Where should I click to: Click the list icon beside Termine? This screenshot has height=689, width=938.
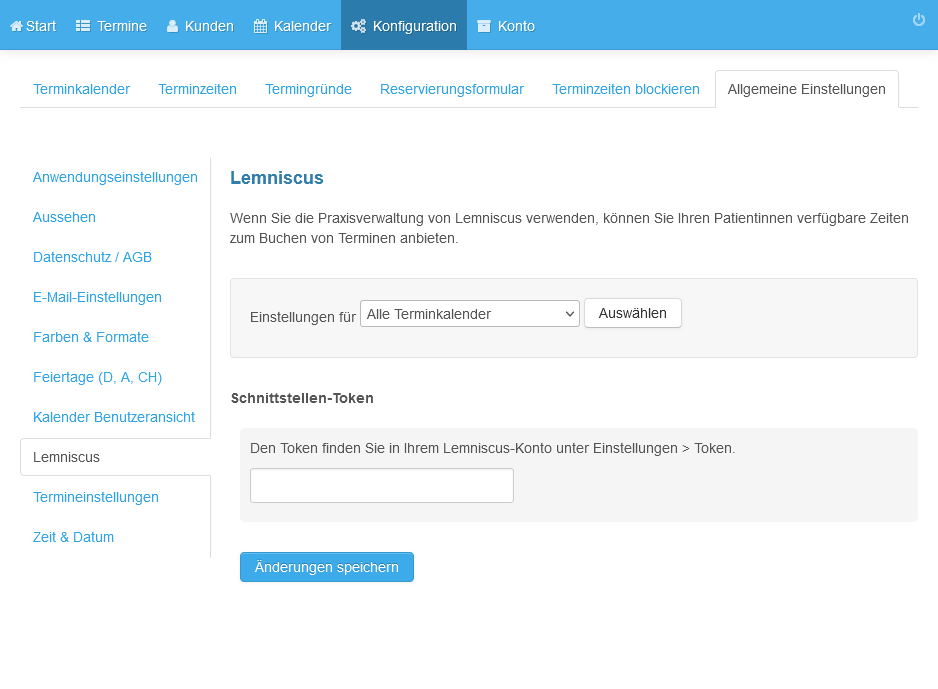[x=83, y=26]
